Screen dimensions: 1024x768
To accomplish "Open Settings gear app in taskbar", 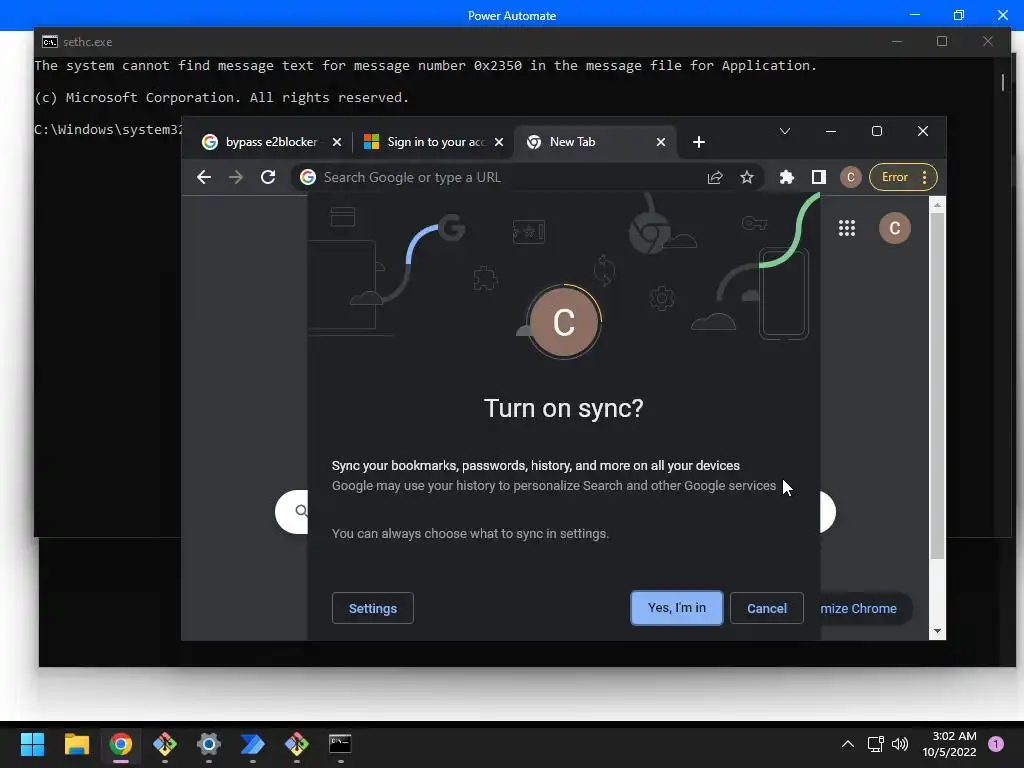I will pyautogui.click(x=208, y=744).
